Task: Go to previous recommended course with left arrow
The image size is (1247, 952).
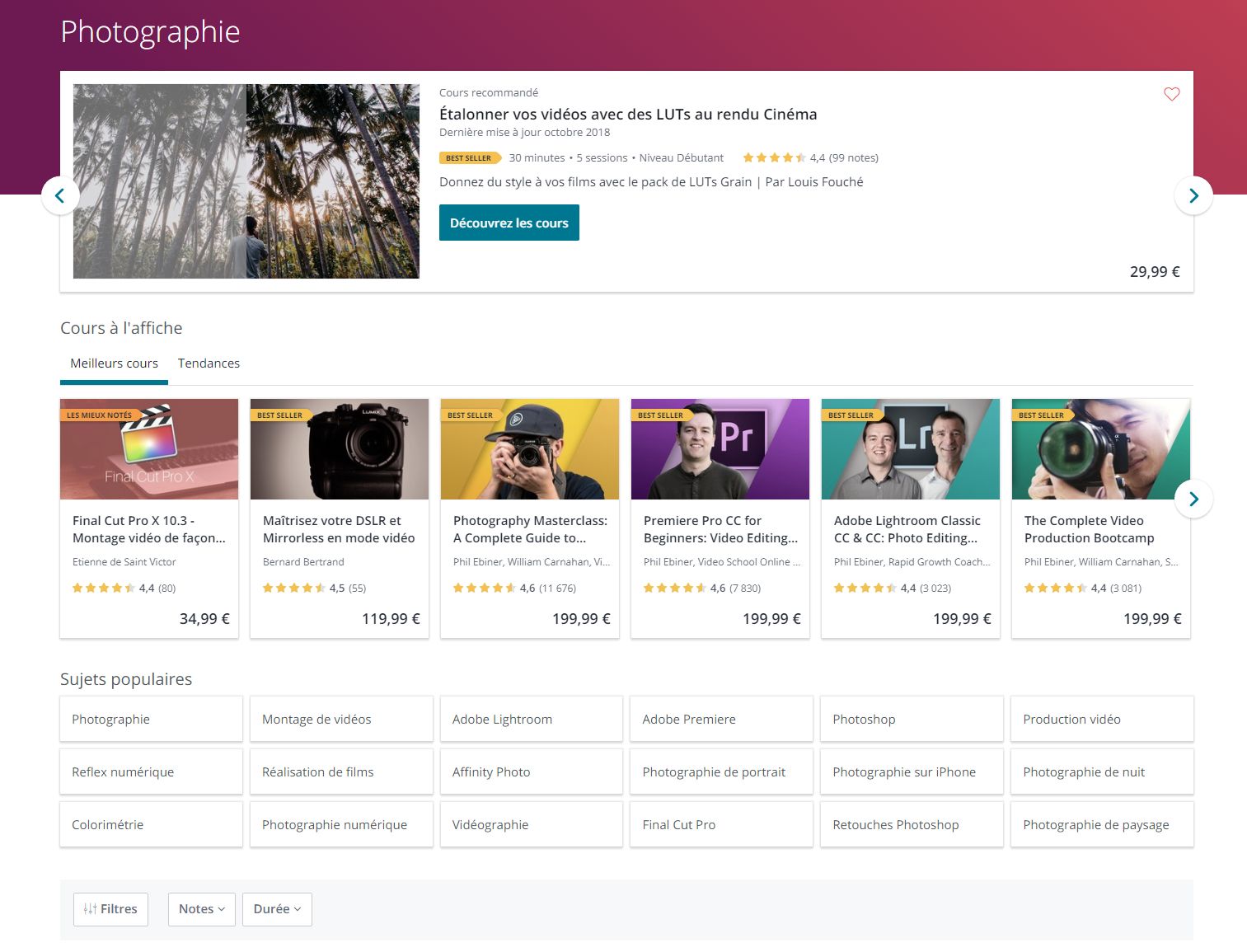Action: [60, 195]
